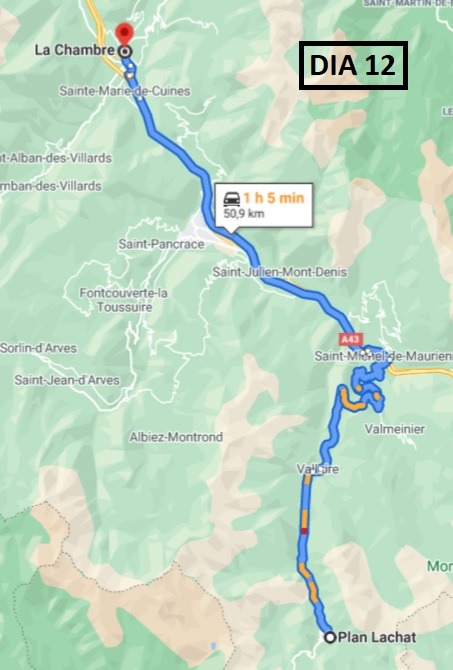Click the Plan Lachat text label
This screenshot has height=670, width=453.
(377, 638)
